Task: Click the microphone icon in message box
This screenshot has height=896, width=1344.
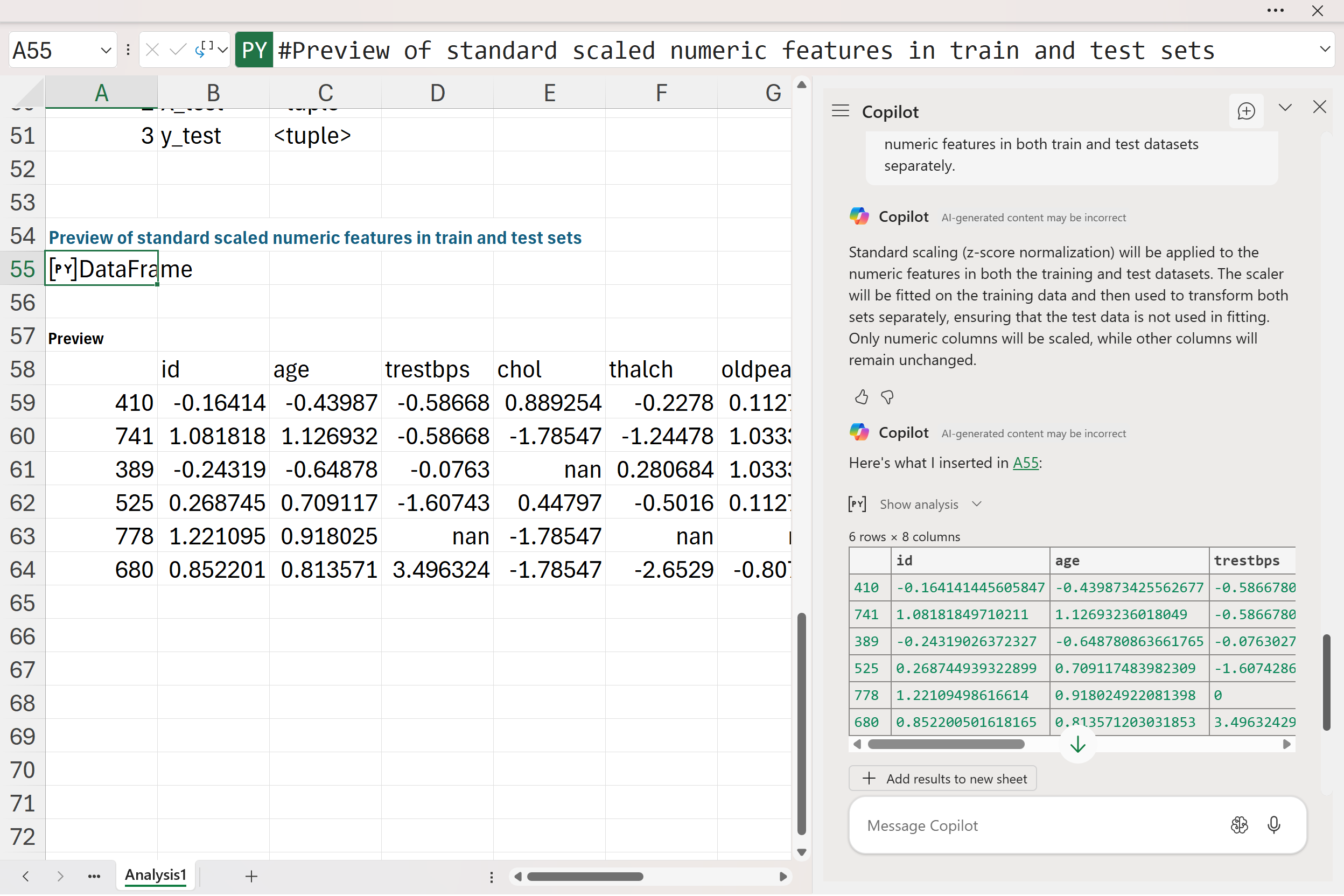Action: pos(1273,825)
